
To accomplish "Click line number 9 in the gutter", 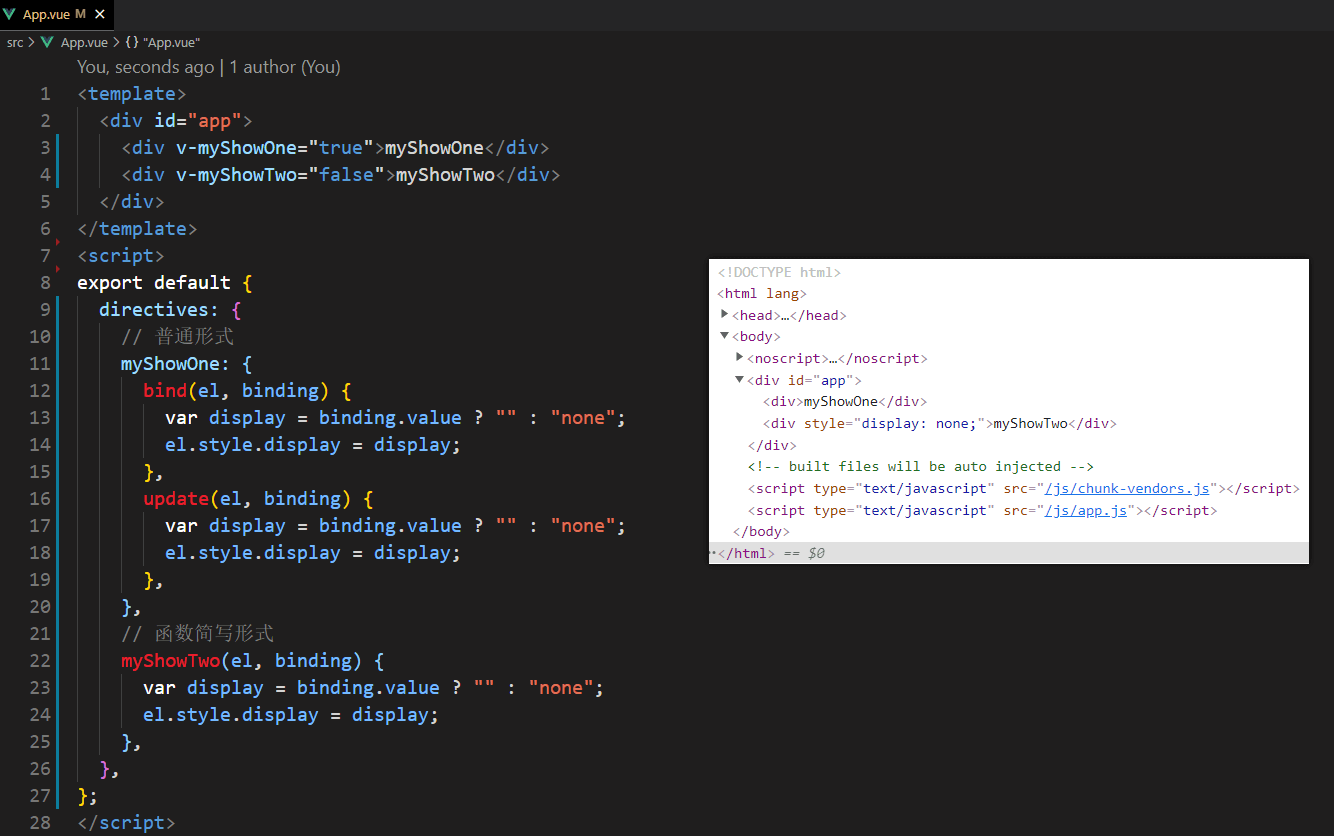I will [45, 310].
